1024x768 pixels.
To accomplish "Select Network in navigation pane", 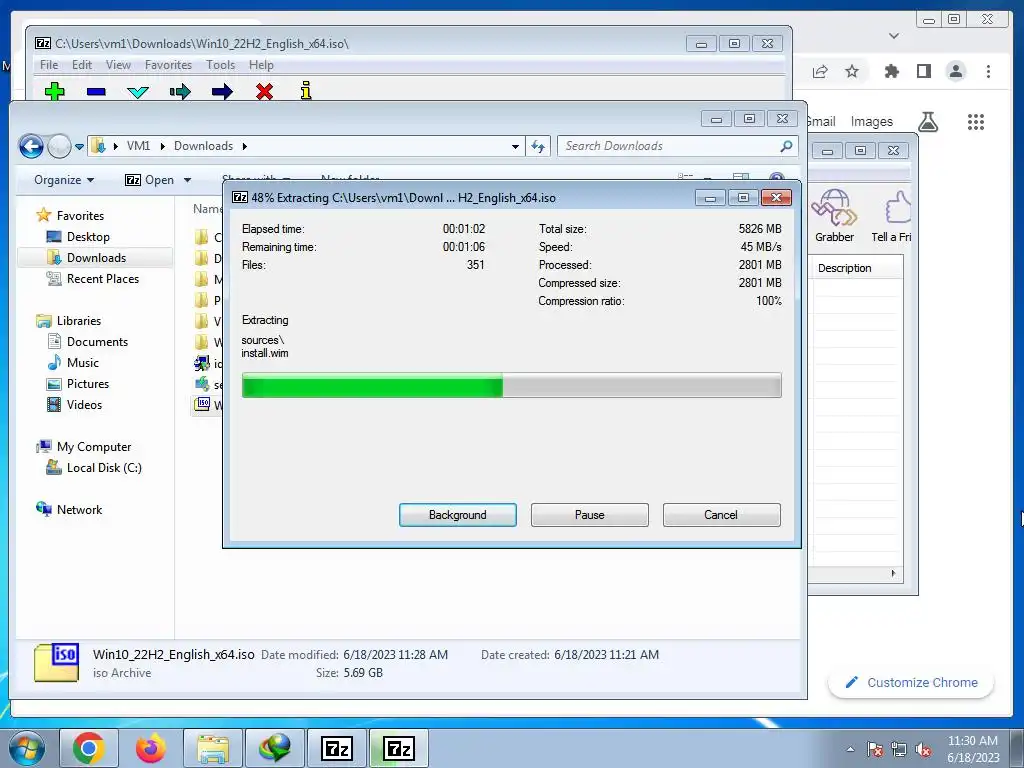I will pos(79,509).
